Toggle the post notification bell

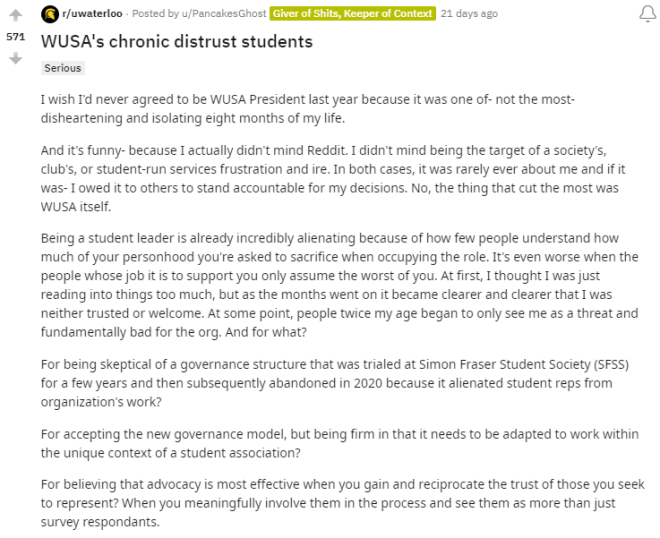click(647, 14)
